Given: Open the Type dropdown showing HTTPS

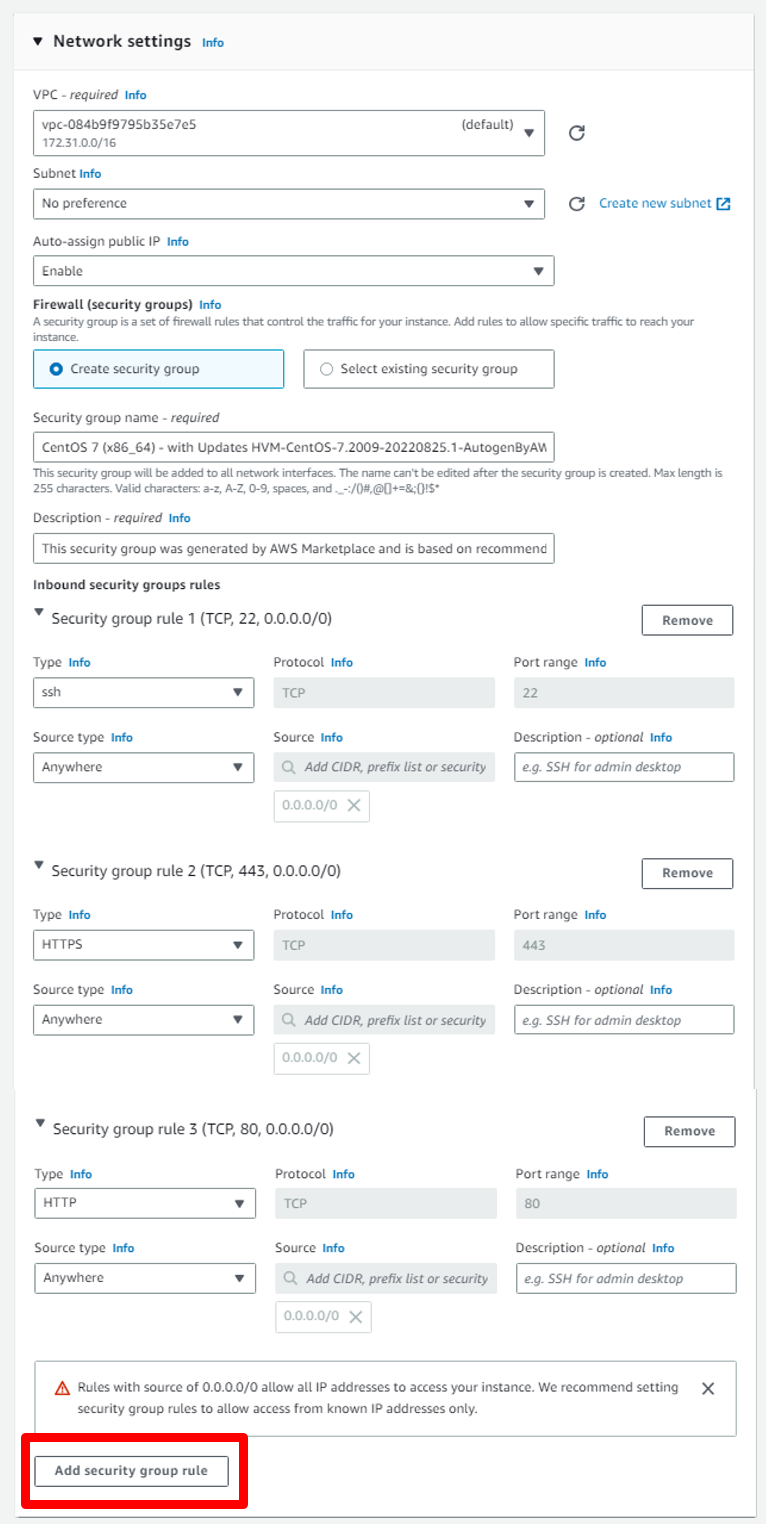Looking at the screenshot, I should pyautogui.click(x=143, y=944).
